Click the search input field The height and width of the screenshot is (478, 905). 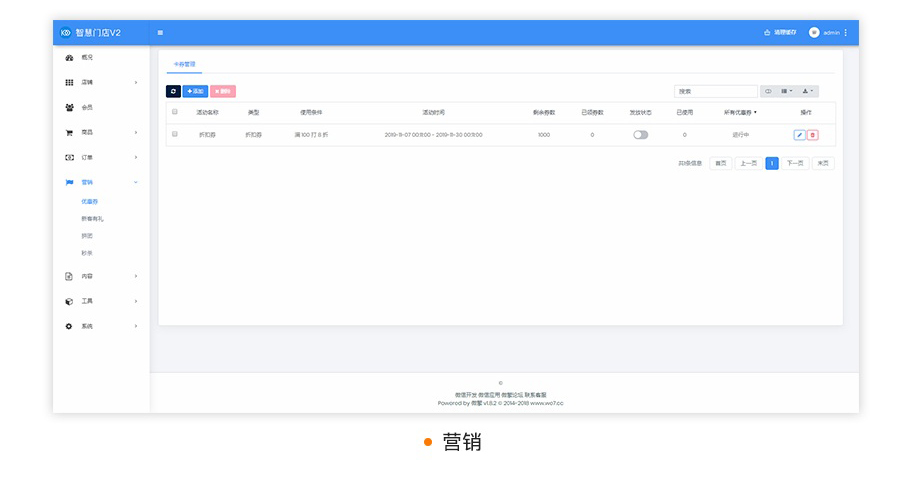716,91
